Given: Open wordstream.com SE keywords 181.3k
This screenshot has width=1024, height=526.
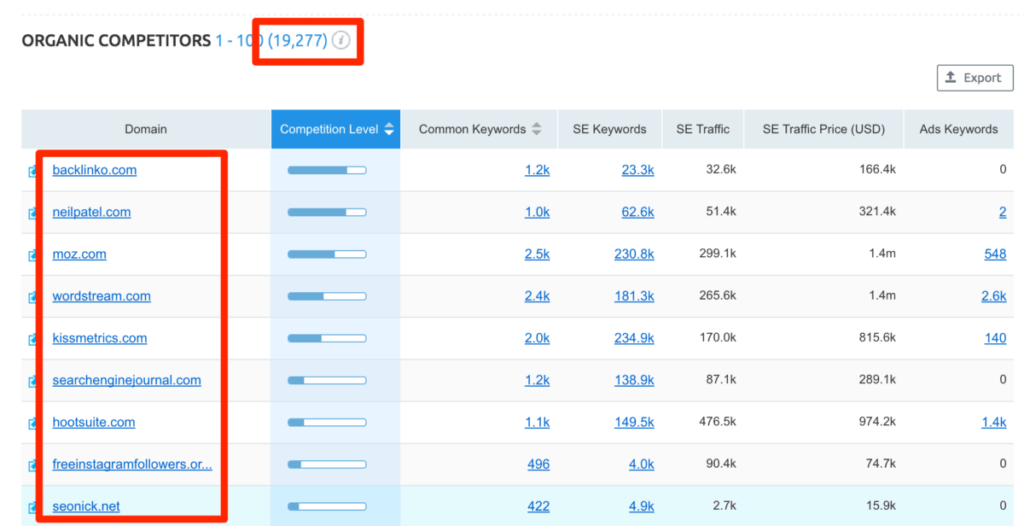Looking at the screenshot, I should [x=634, y=296].
